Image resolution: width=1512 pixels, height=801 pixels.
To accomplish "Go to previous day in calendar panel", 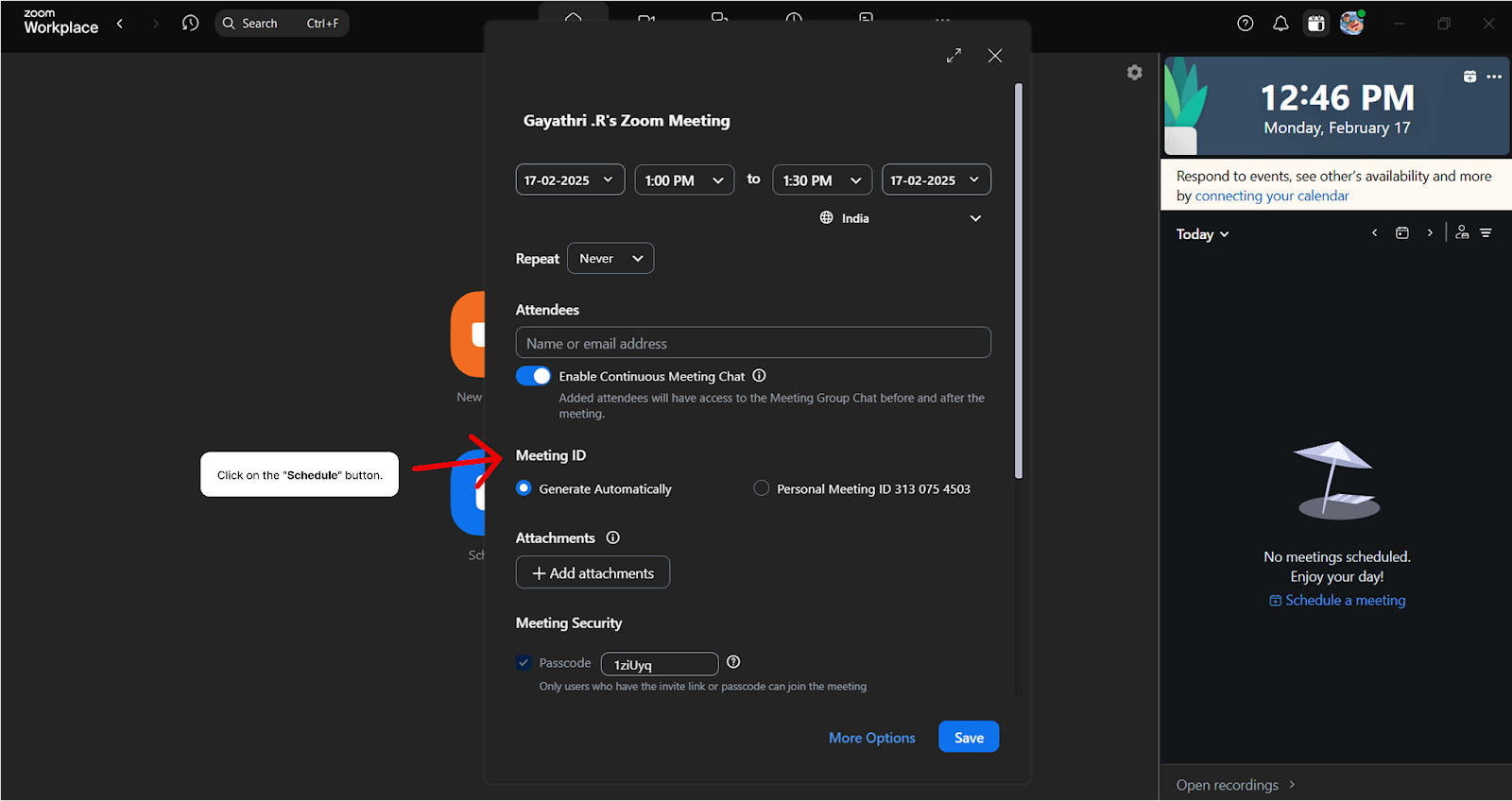I will click(x=1374, y=233).
